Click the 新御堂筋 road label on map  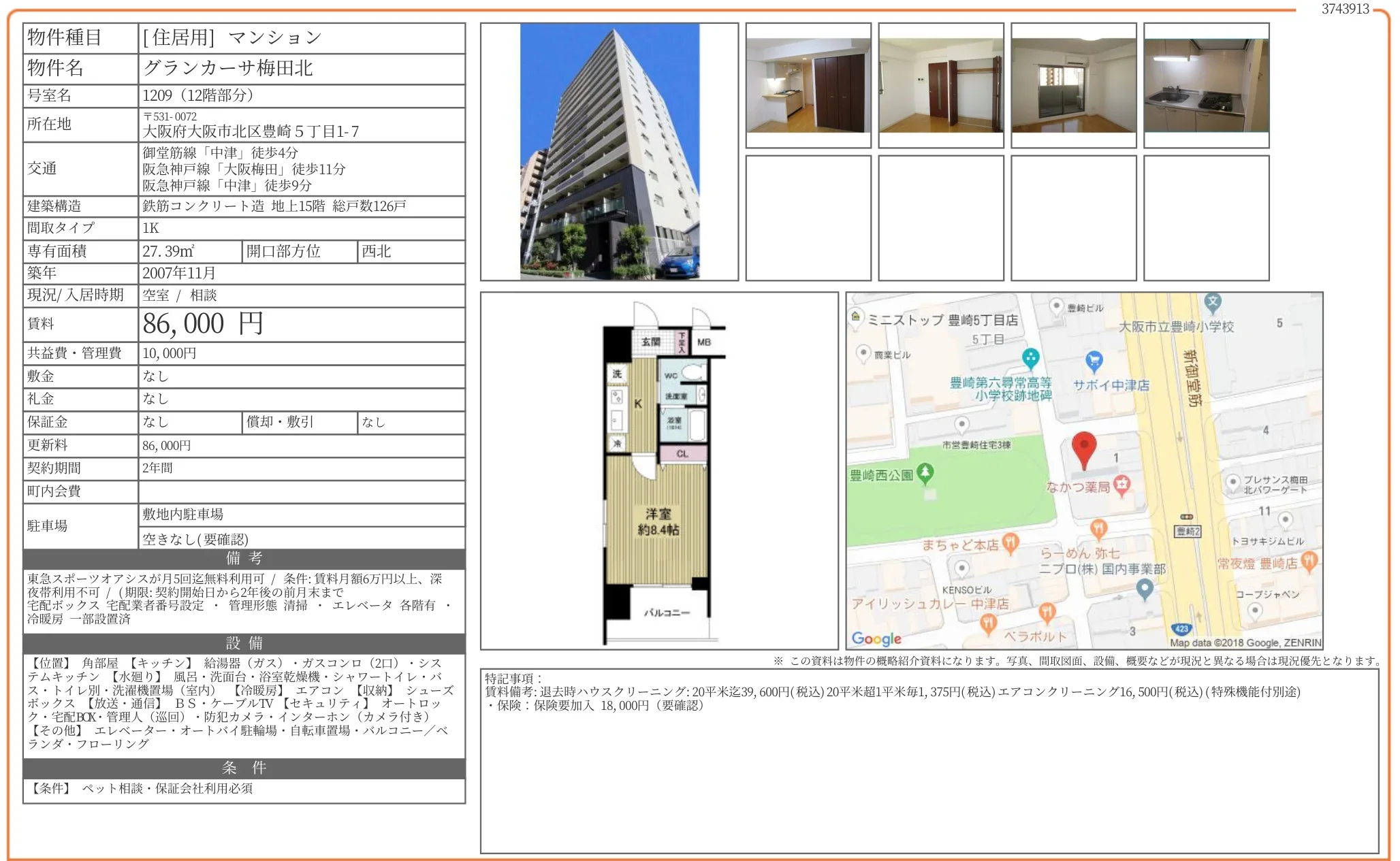(x=1192, y=378)
